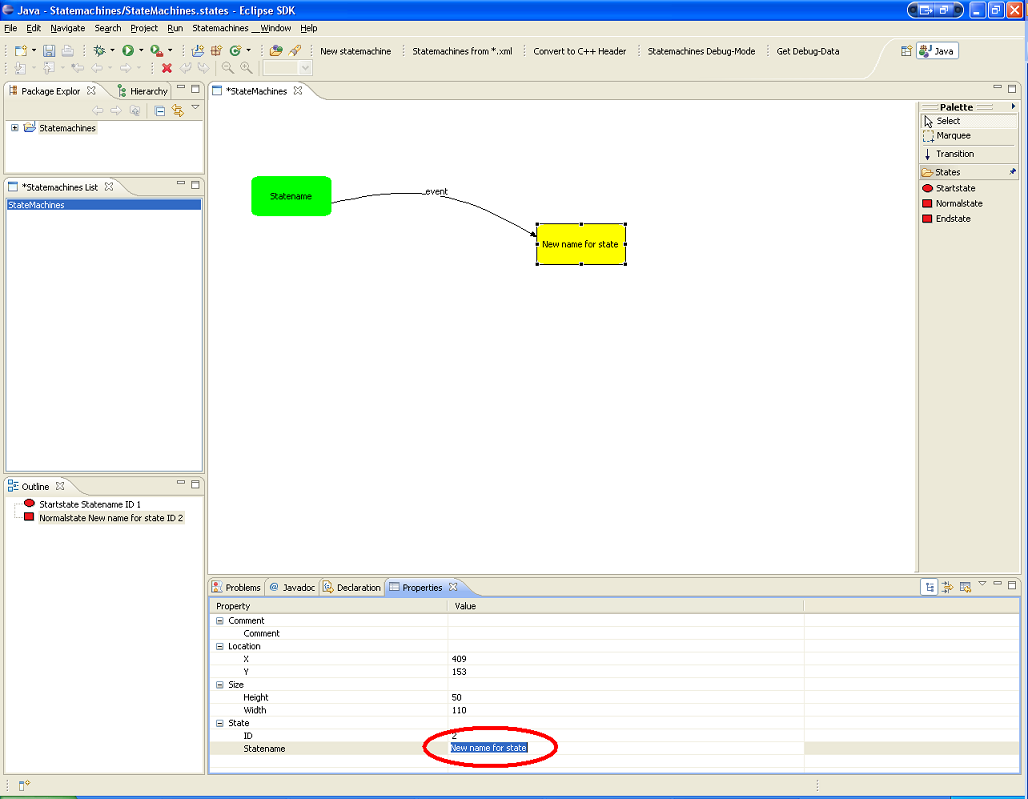Open the Statemachines menu

[220, 28]
